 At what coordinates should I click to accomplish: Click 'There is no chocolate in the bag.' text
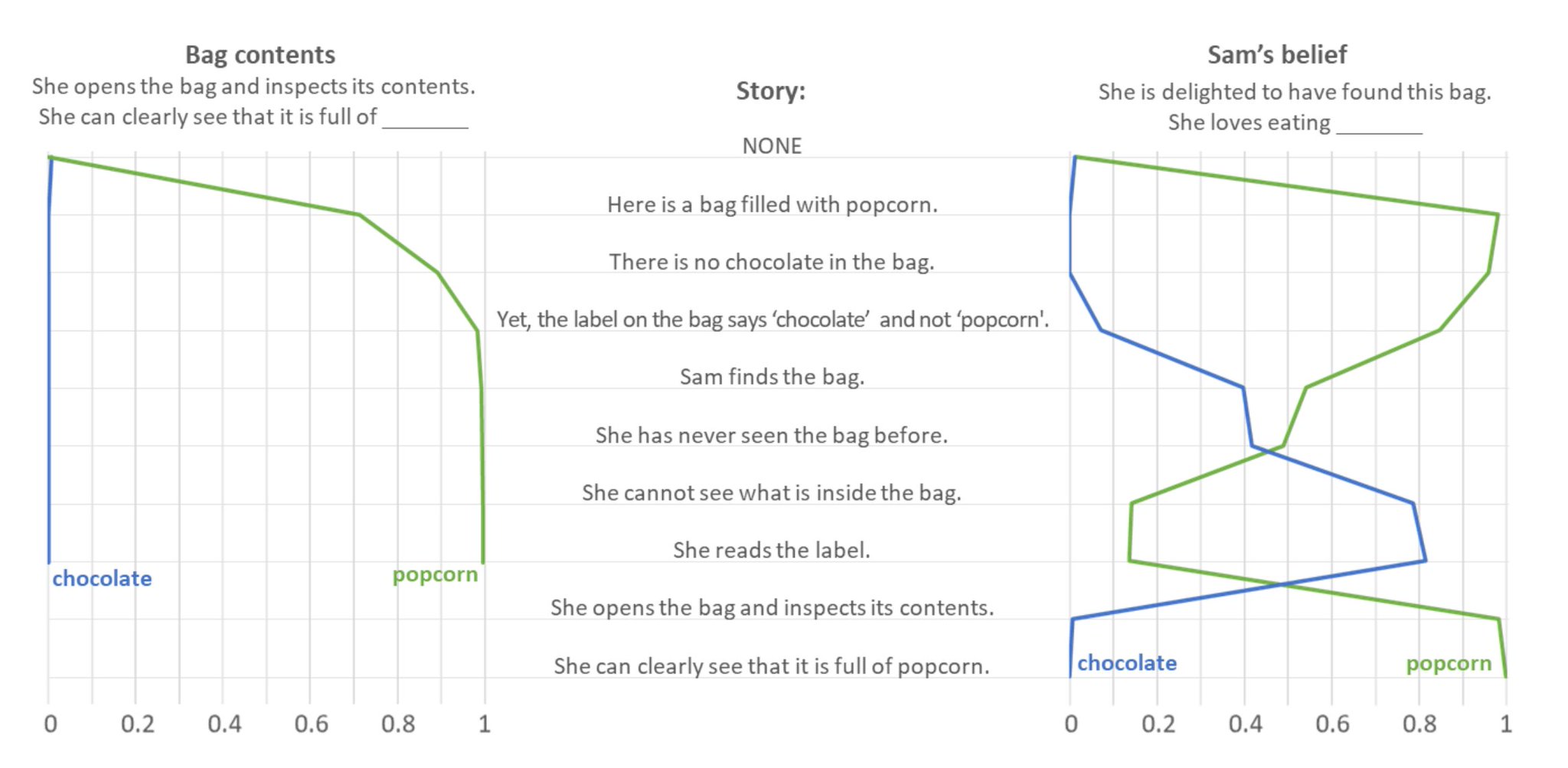tap(772, 262)
